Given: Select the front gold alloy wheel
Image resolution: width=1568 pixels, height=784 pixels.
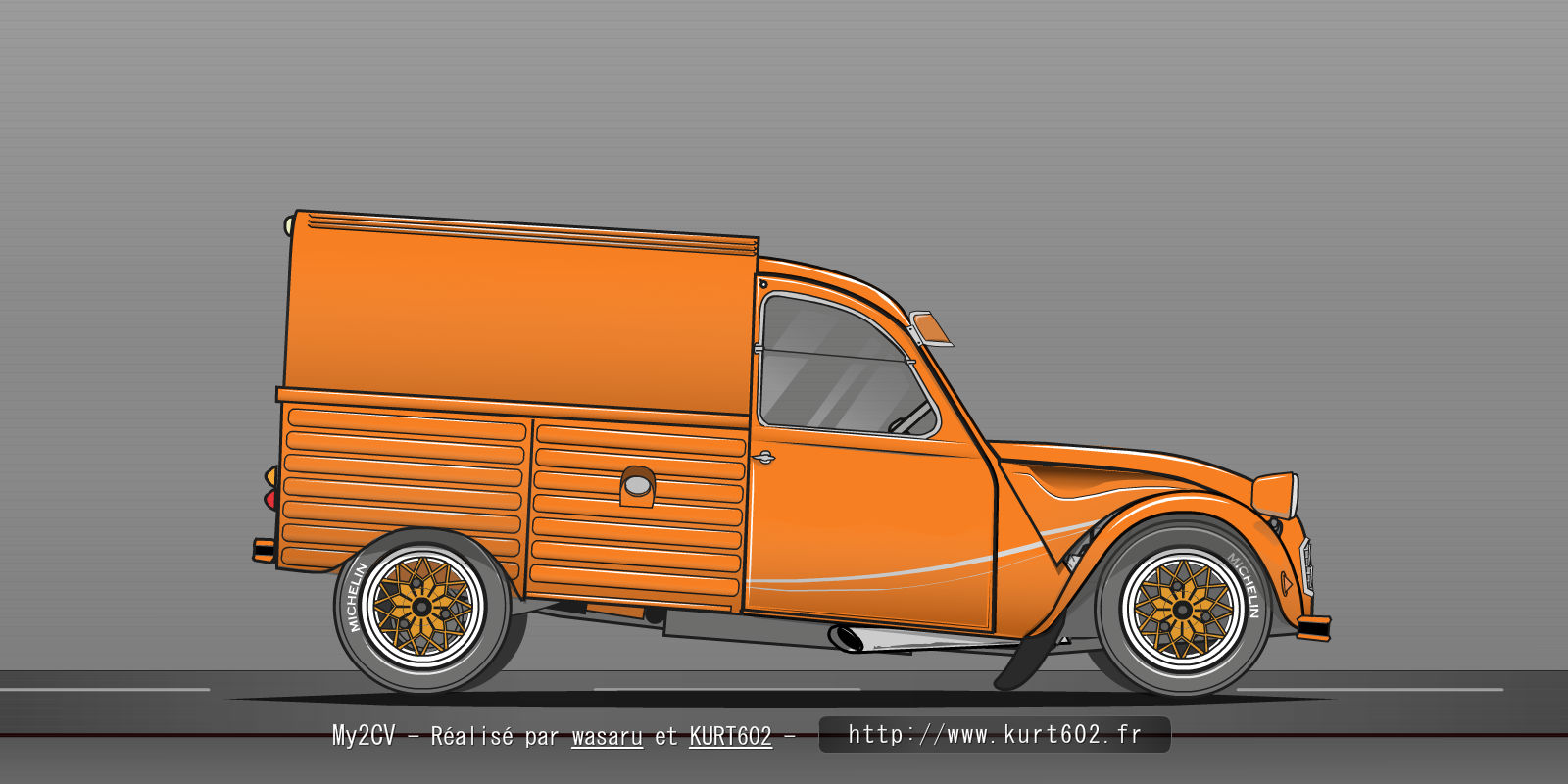Looking at the screenshot, I should 1182,610.
